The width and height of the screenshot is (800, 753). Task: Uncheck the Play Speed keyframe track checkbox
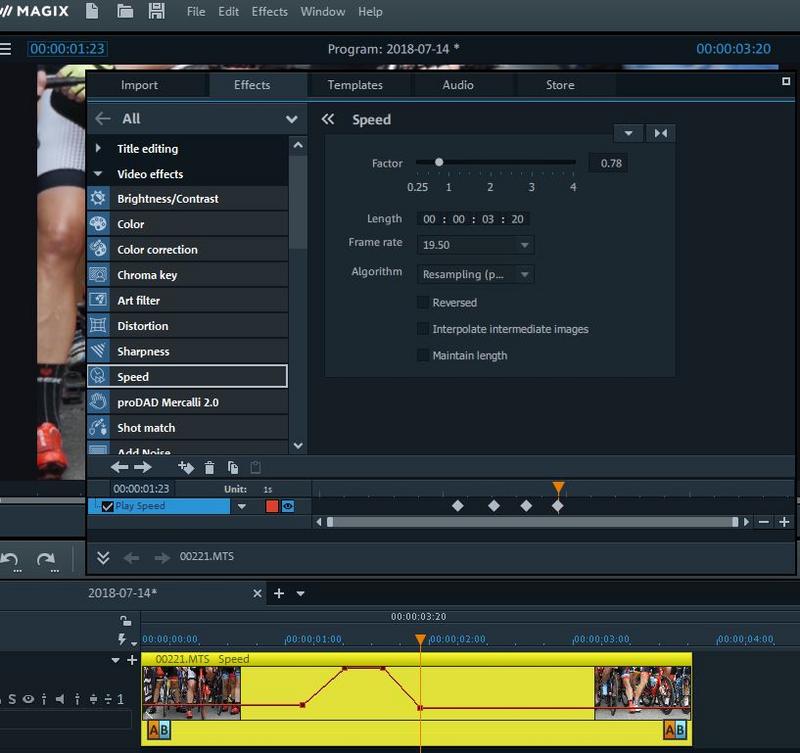coord(108,506)
